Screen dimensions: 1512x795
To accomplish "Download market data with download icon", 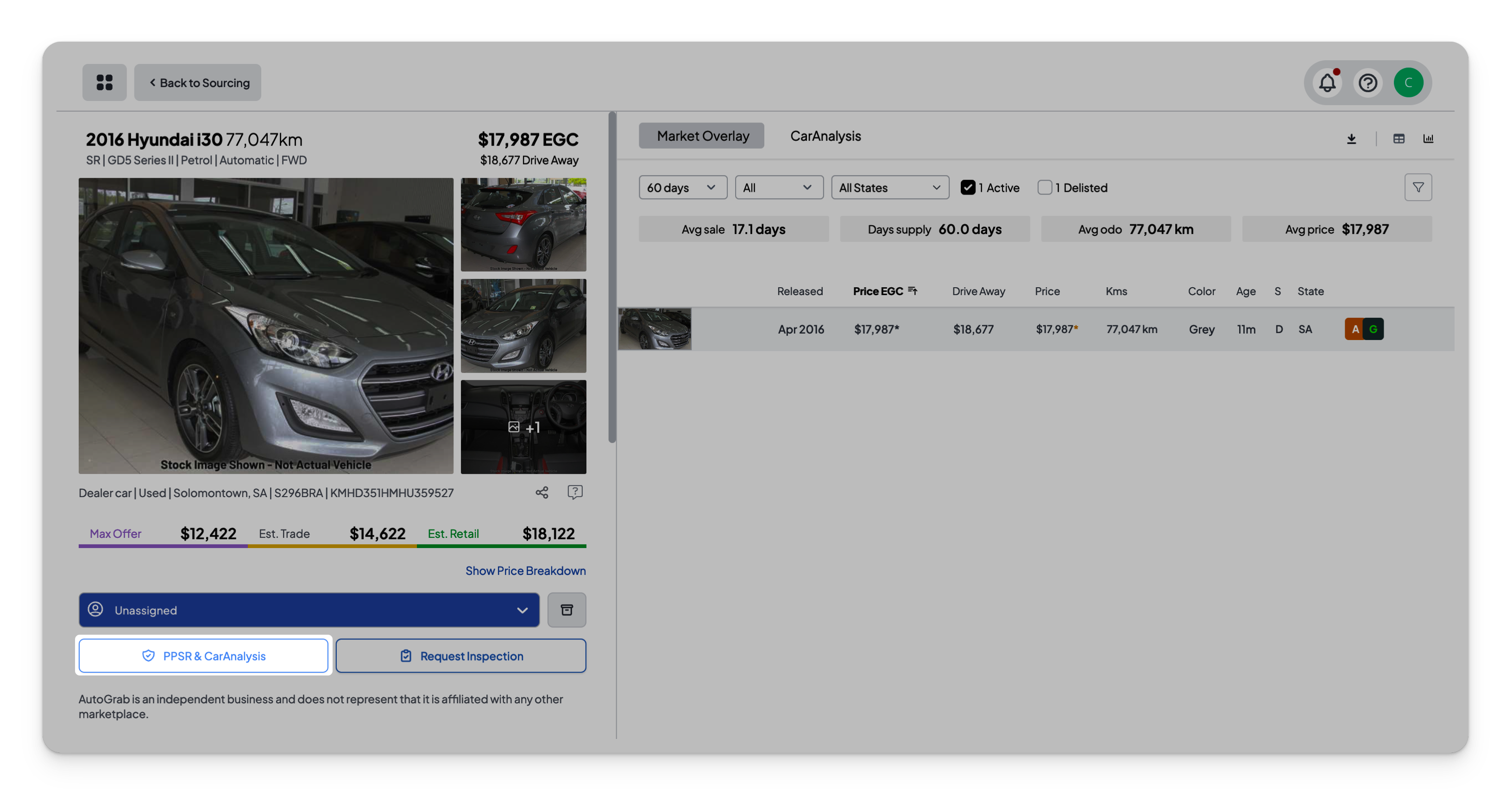I will tap(1351, 139).
